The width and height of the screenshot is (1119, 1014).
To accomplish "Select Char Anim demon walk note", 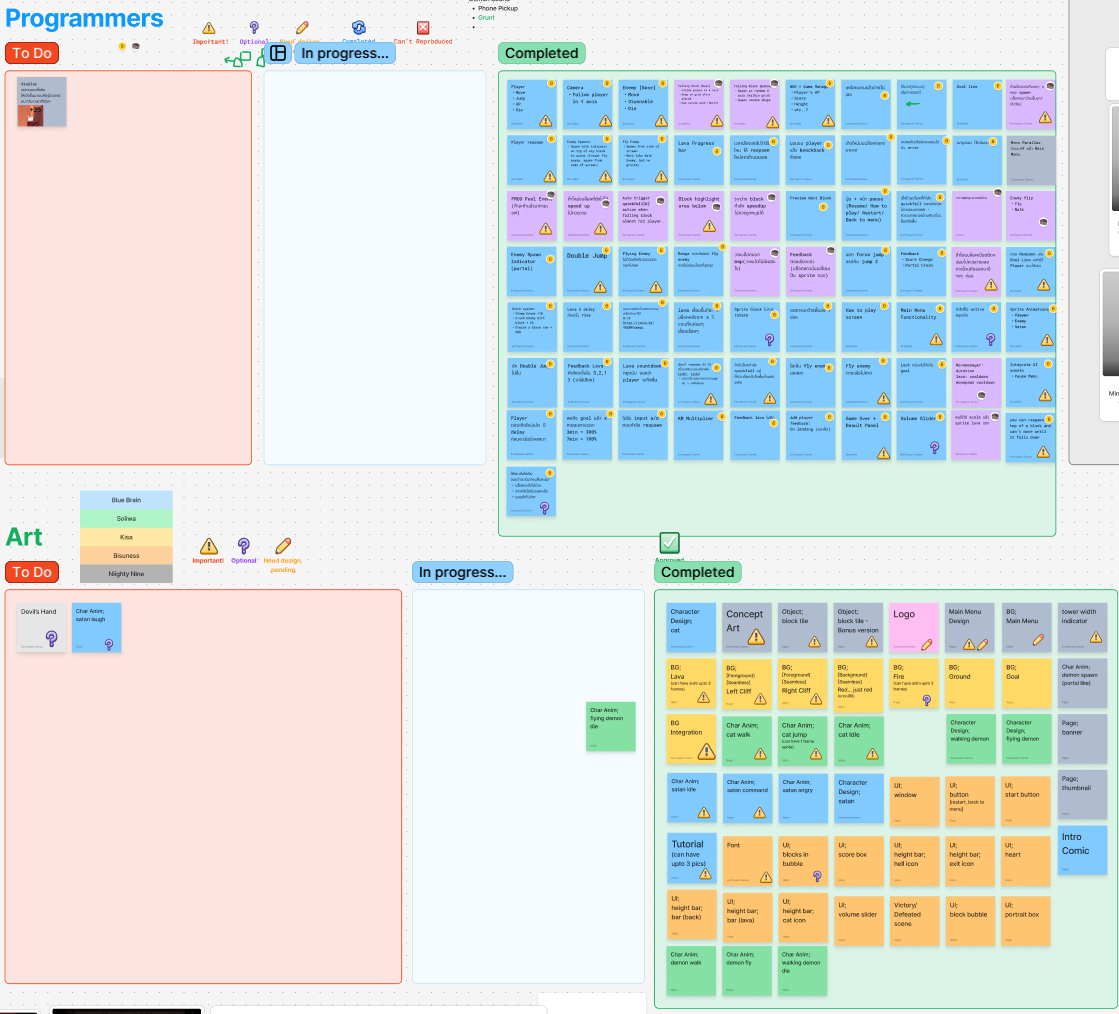I will point(692,971).
